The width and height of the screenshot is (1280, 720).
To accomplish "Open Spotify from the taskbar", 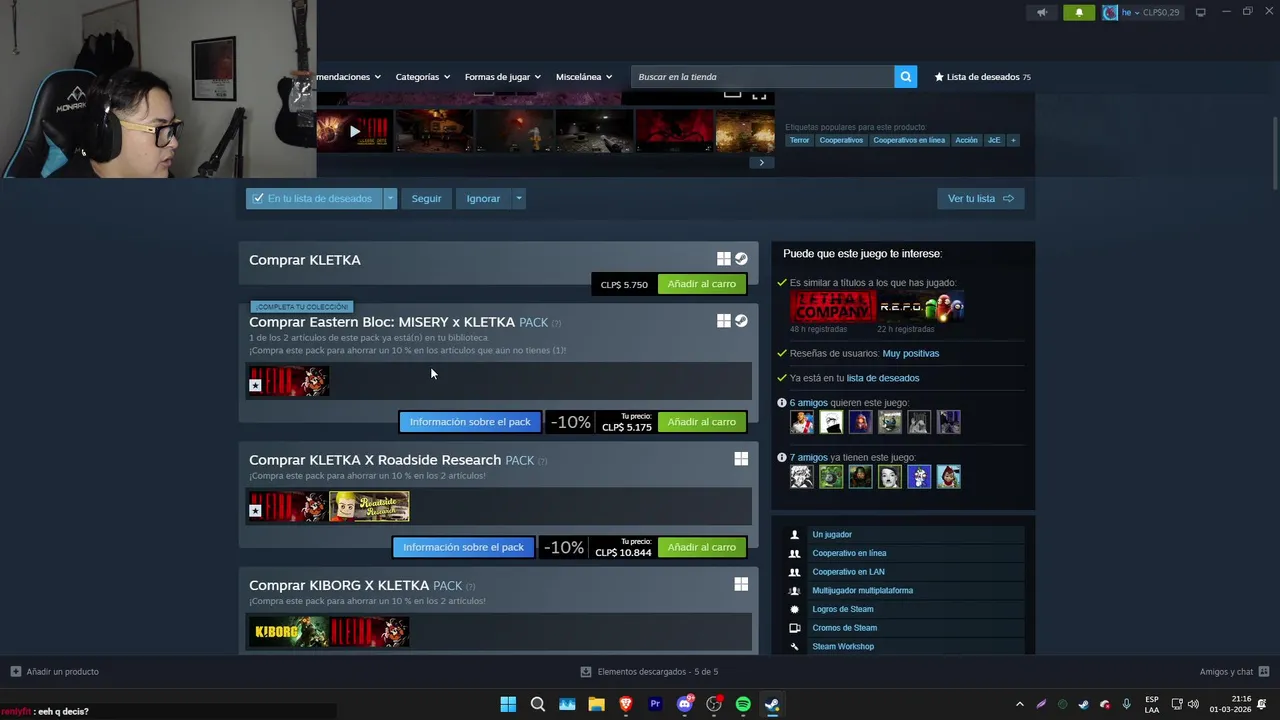I will coord(743,704).
